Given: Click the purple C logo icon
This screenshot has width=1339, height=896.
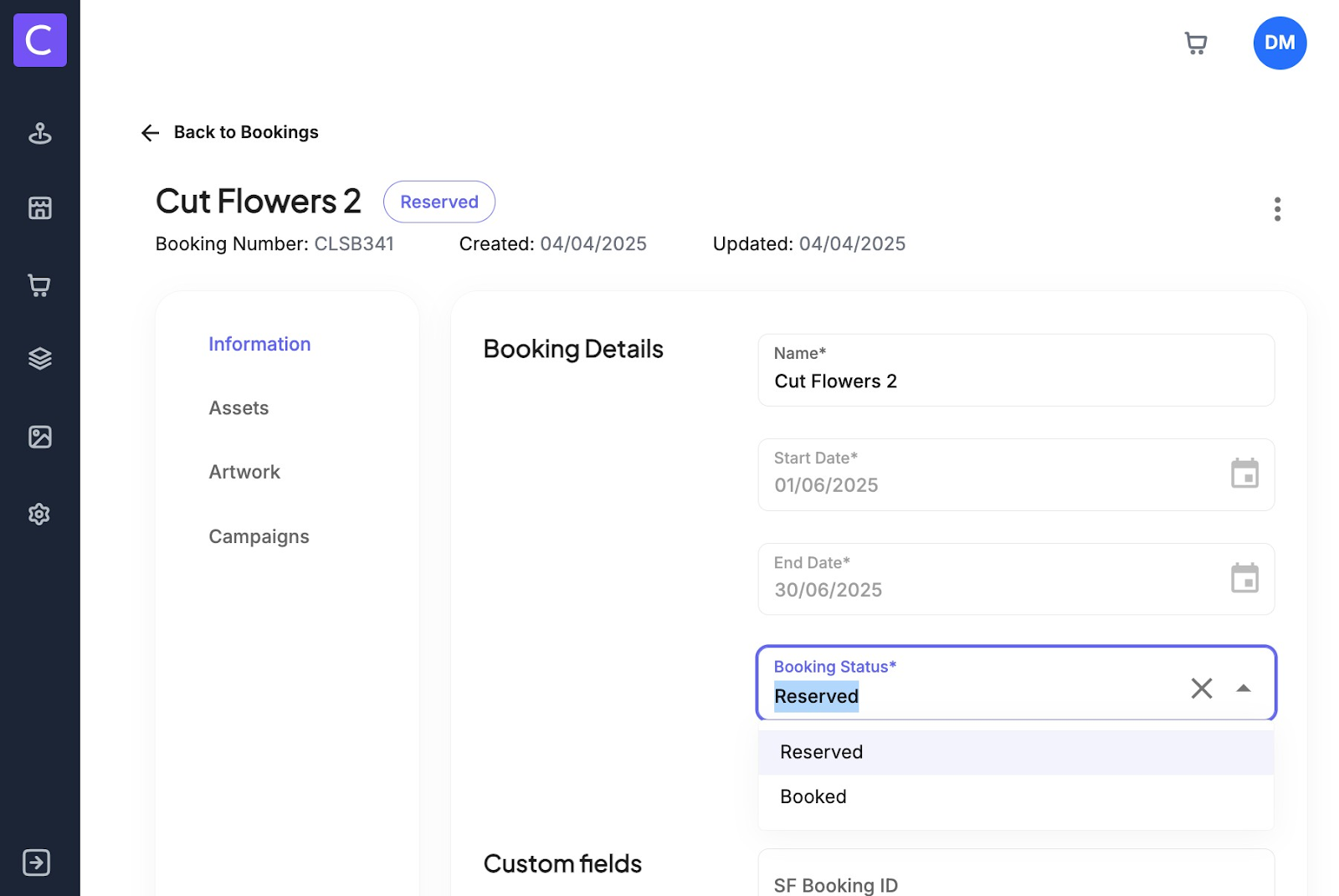Looking at the screenshot, I should [39, 40].
